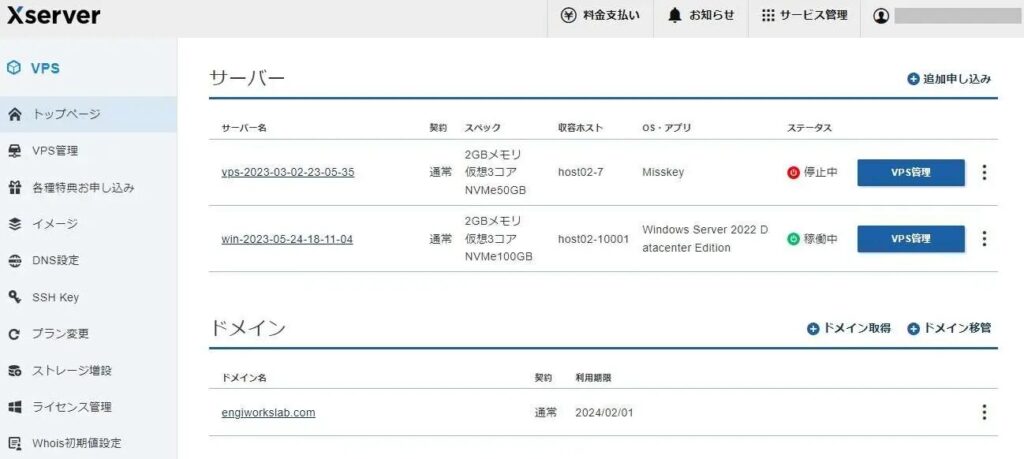
Task: Click the NVMe50GB spec text
Action: click(x=496, y=191)
